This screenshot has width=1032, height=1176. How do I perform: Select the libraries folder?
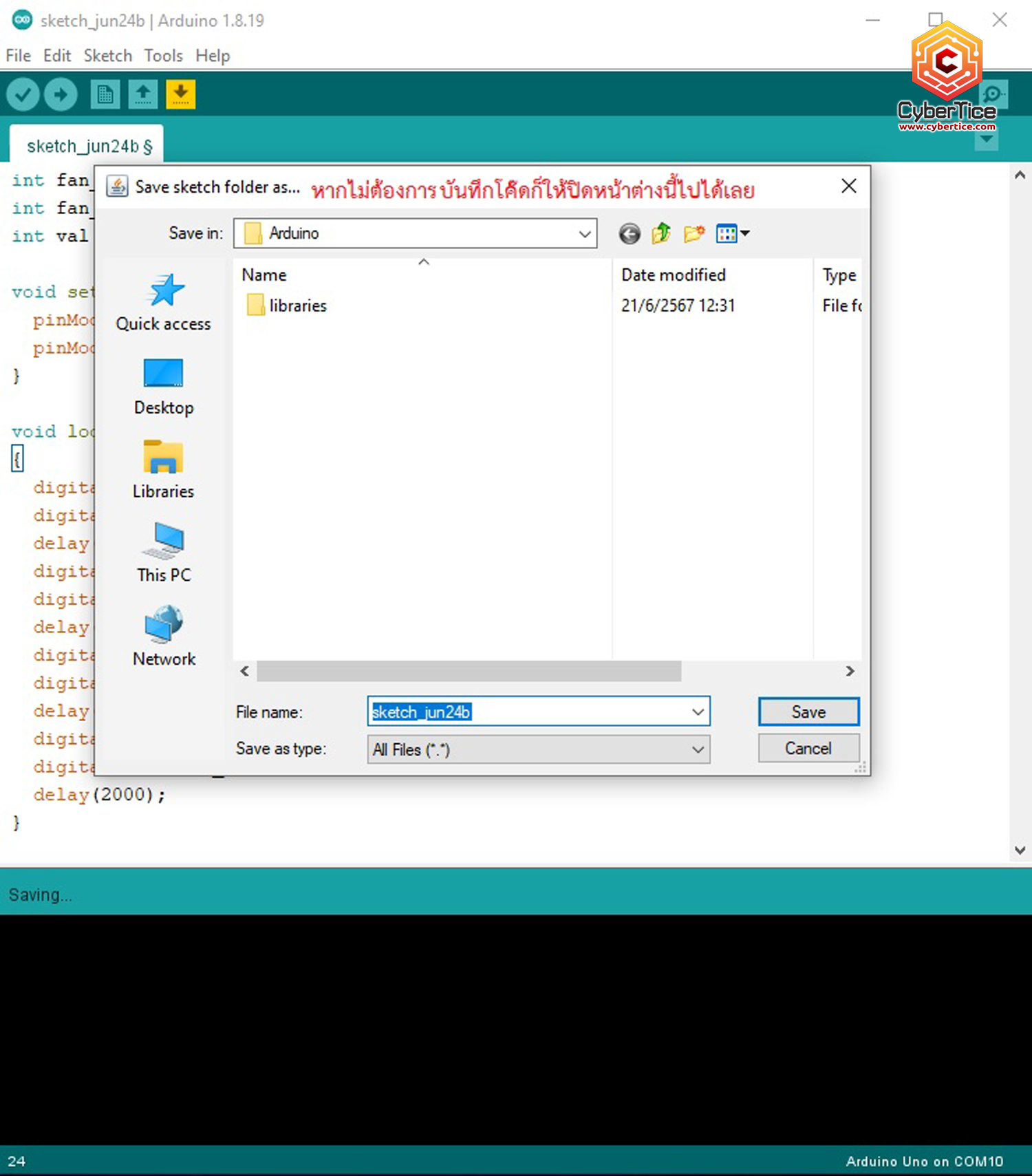pyautogui.click(x=297, y=306)
